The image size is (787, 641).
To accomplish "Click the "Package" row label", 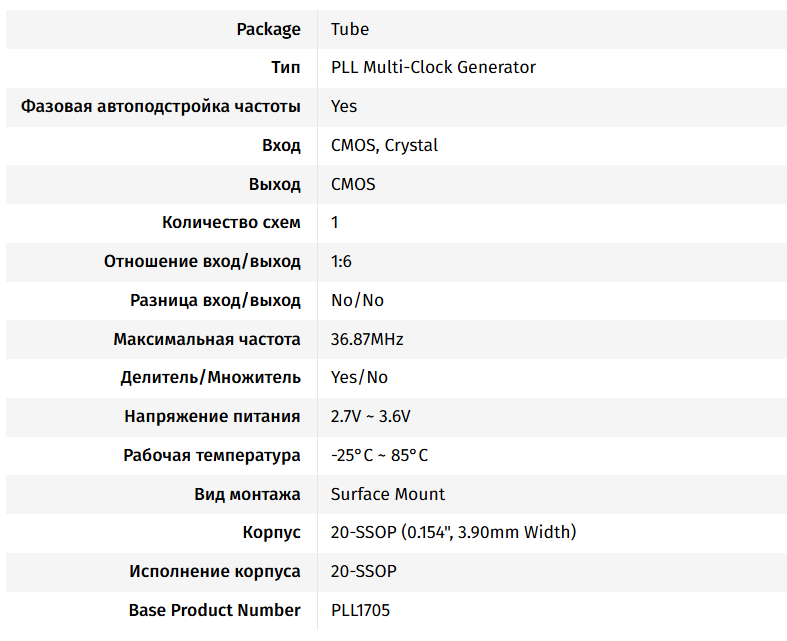I will (x=268, y=29).
